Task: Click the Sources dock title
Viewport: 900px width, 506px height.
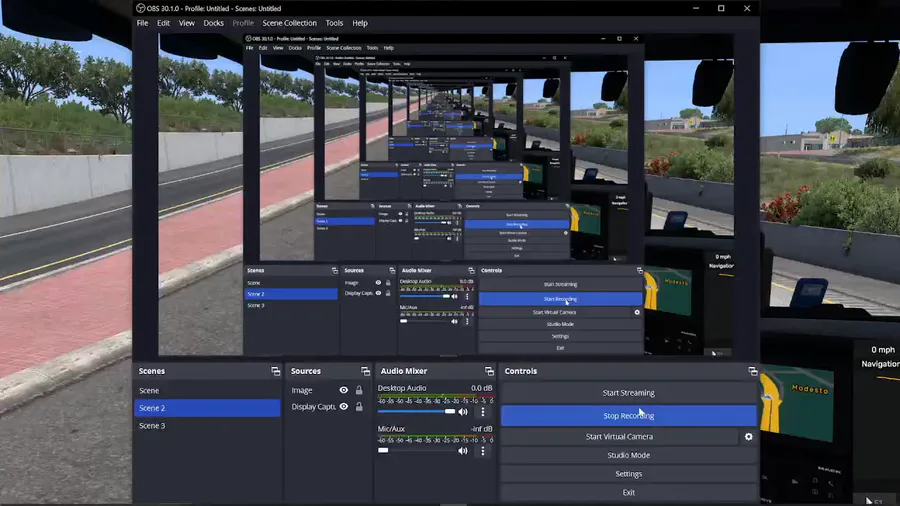Action: coord(305,371)
